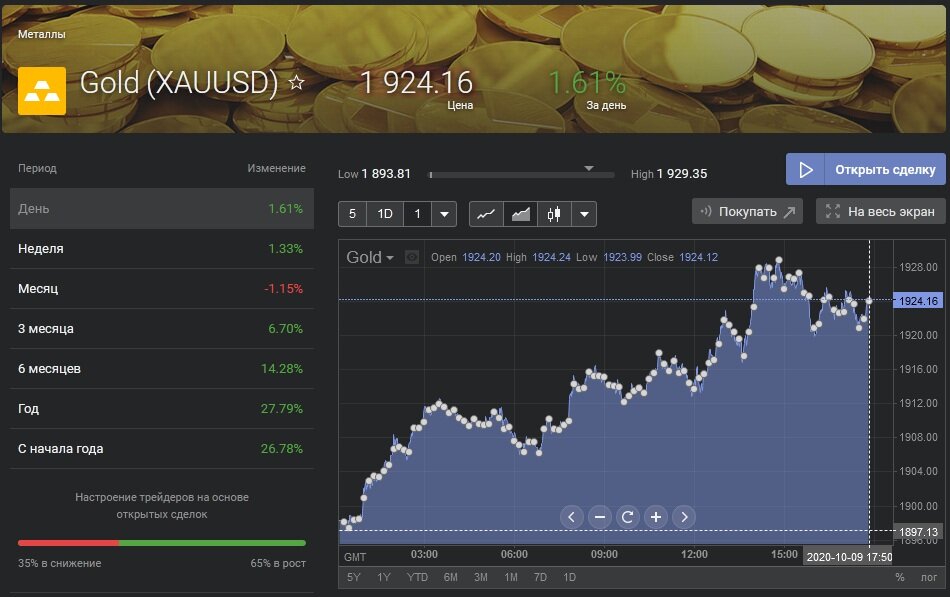Select the area chart type icon
Image resolution: width=950 pixels, height=597 pixels.
[520, 213]
